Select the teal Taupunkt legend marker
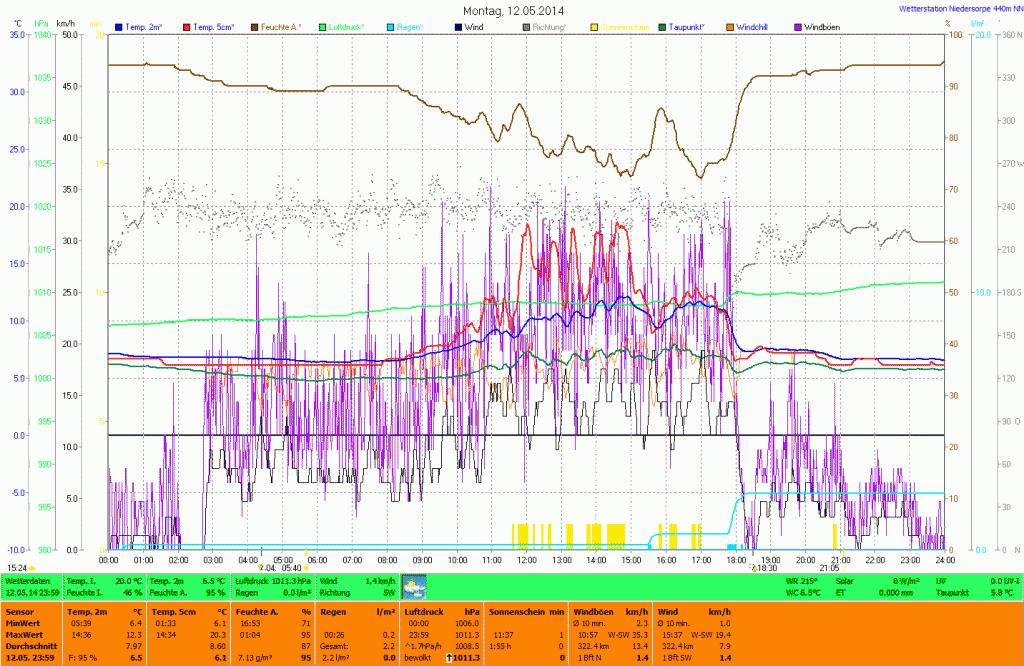Screen dimensions: 1024x666 click(x=662, y=25)
